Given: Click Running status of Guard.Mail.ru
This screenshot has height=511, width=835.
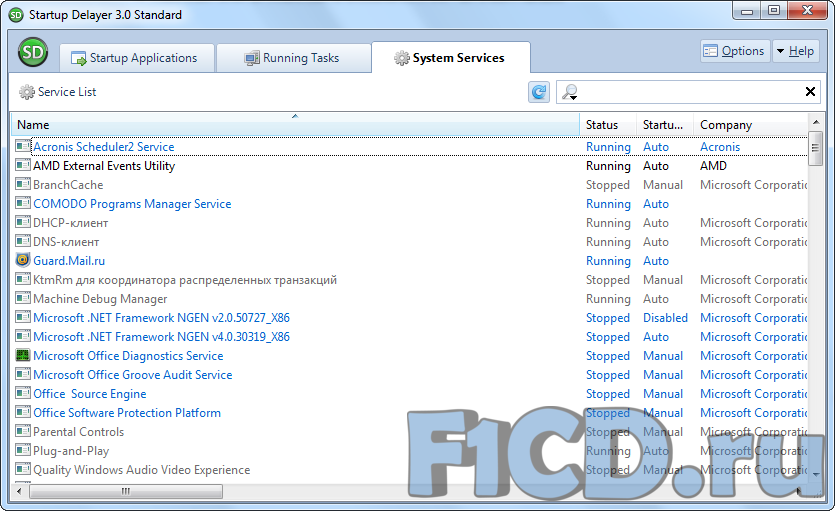Looking at the screenshot, I should (608, 261).
